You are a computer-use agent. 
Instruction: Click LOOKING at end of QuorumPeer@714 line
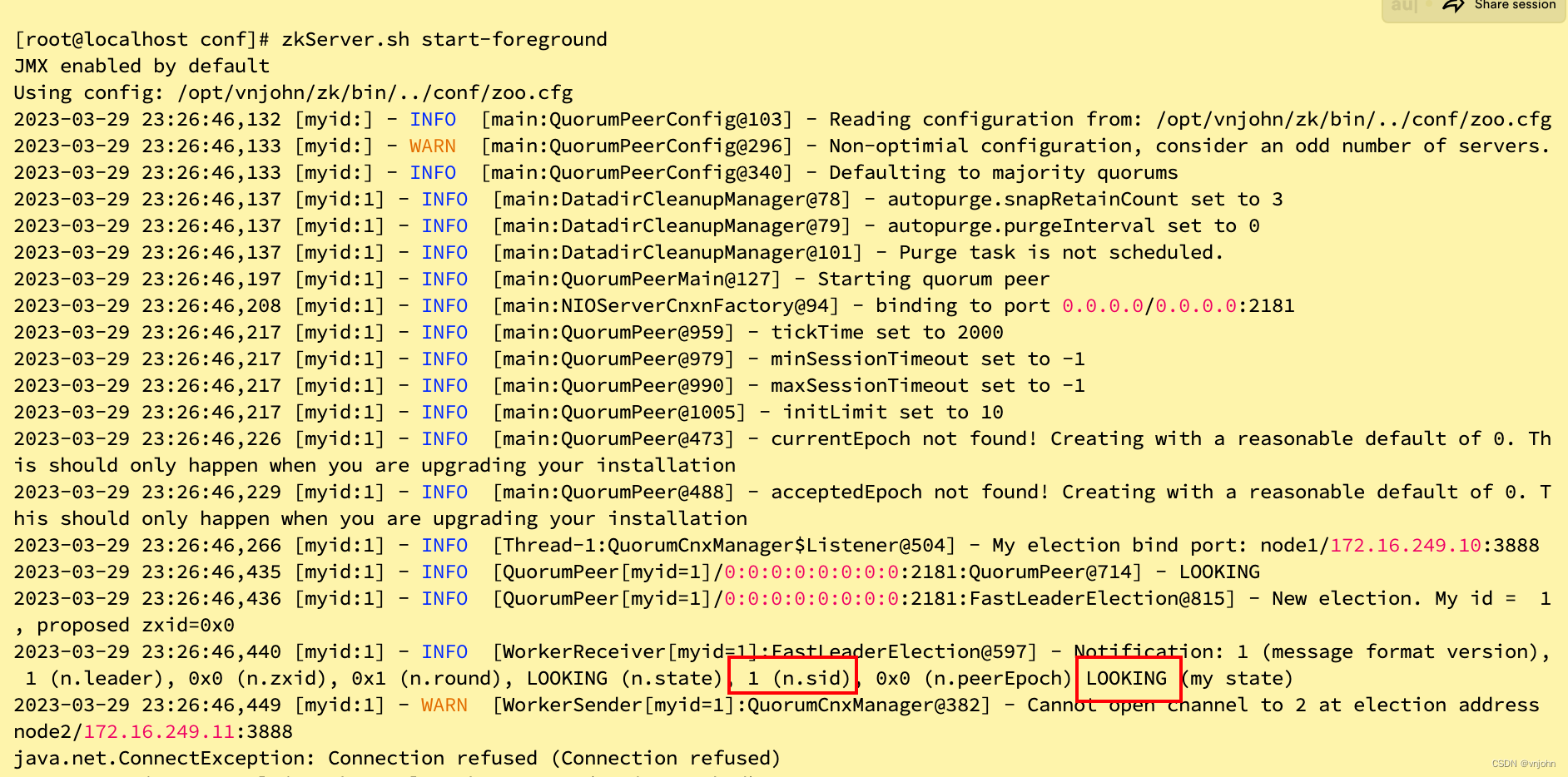[1219, 572]
